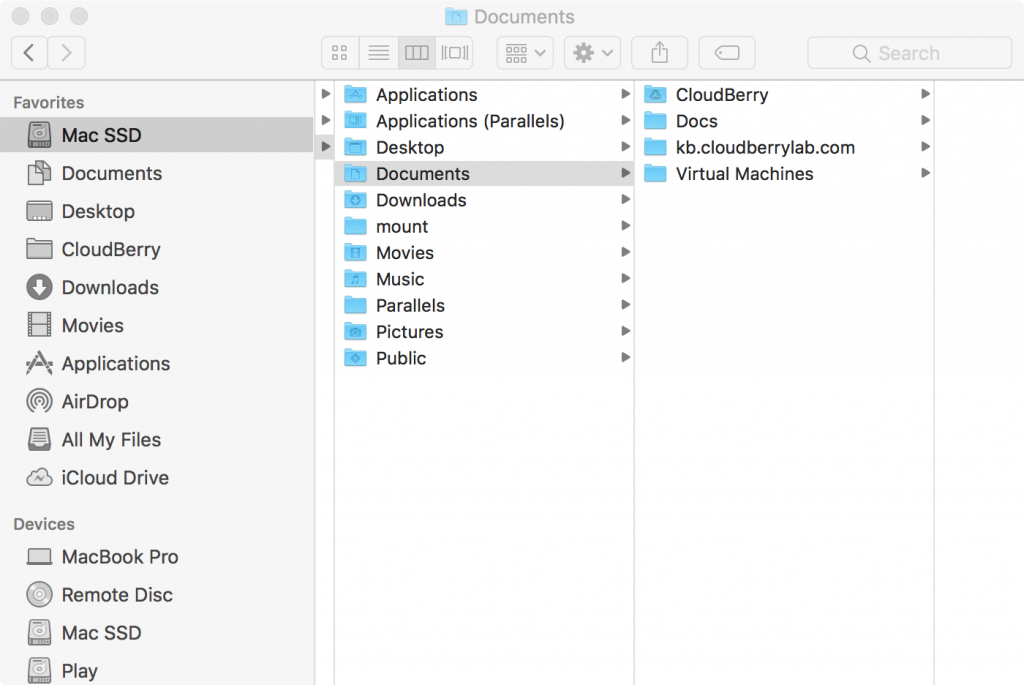Click inside the Search field
The image size is (1024, 685).
[x=907, y=52]
